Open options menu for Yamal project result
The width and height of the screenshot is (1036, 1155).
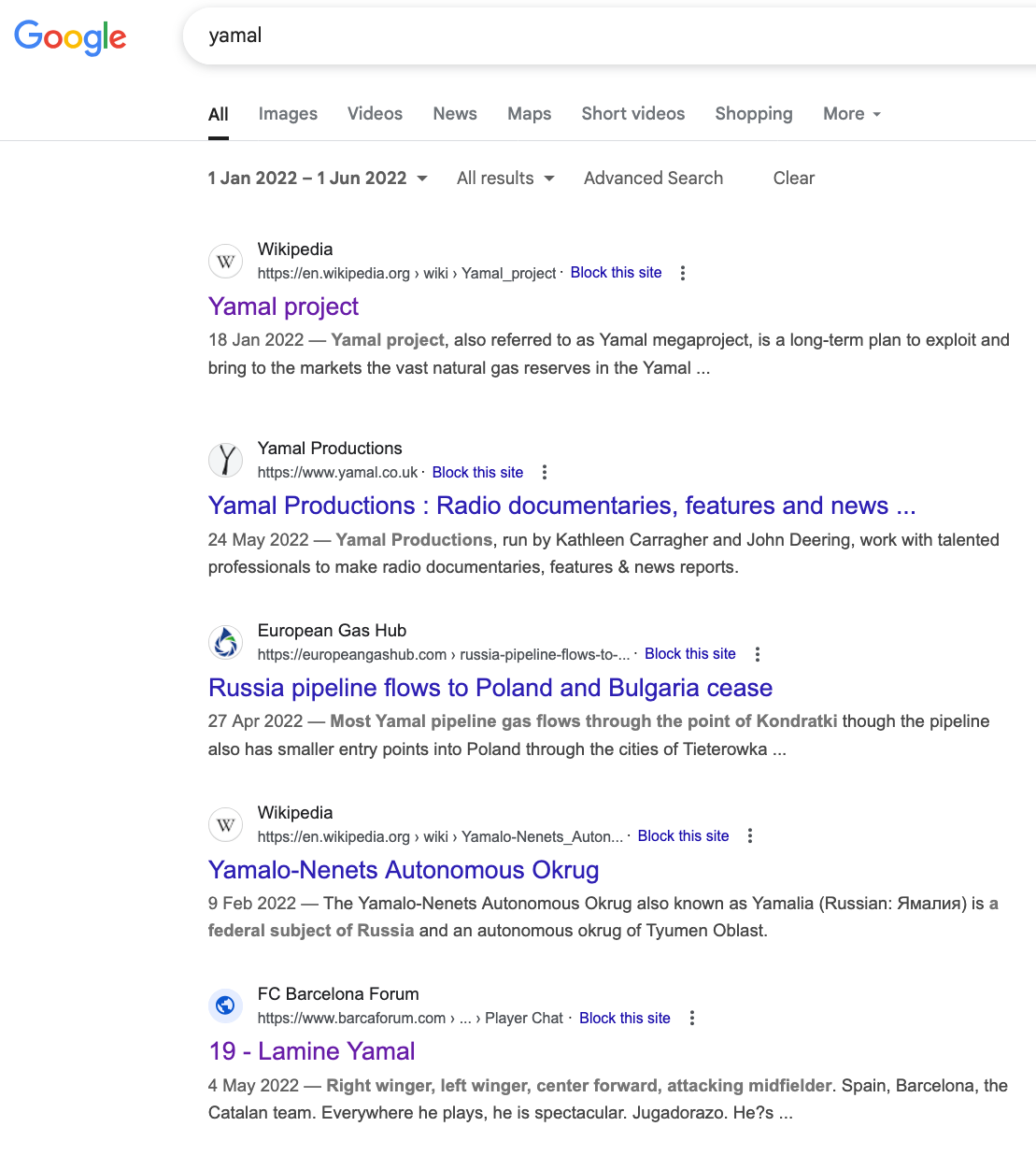click(683, 273)
